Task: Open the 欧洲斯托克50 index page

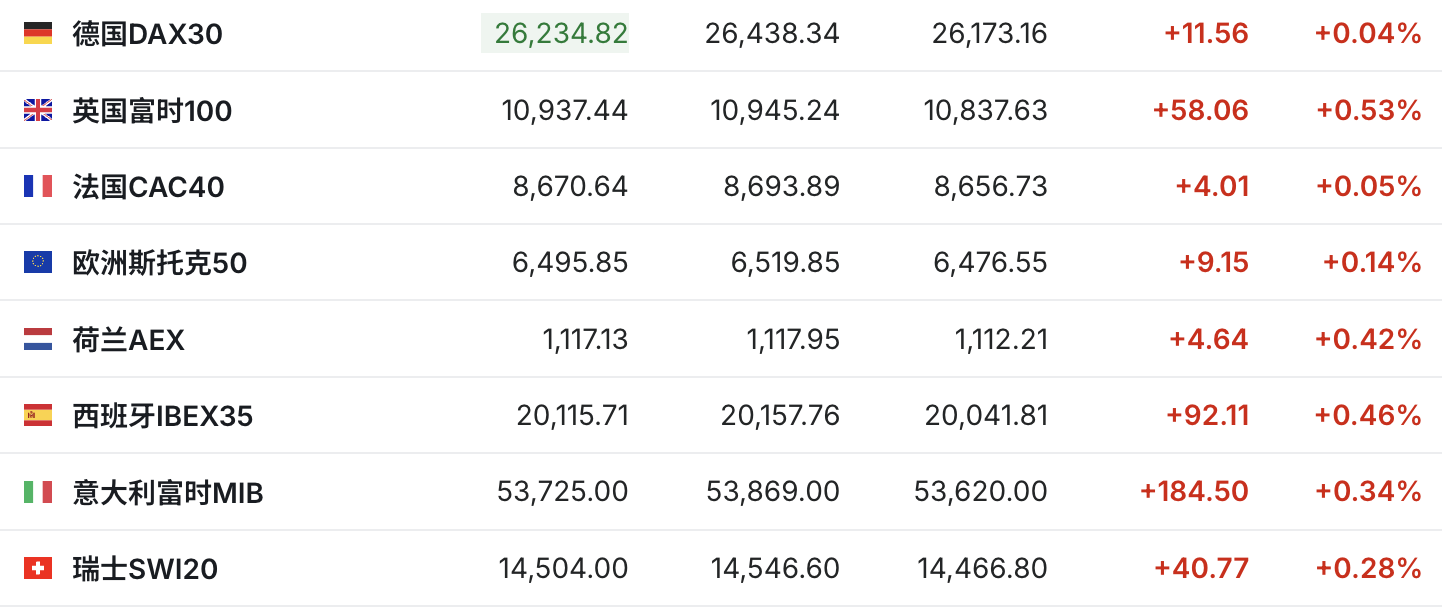Action: point(160,263)
